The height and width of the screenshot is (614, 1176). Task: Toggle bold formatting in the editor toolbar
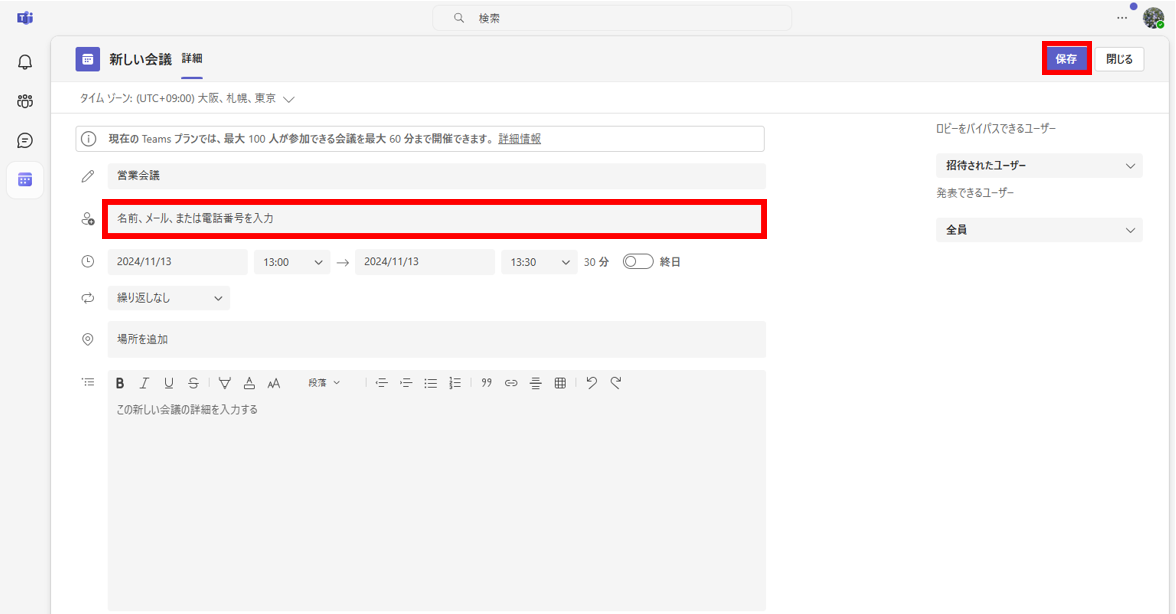120,383
